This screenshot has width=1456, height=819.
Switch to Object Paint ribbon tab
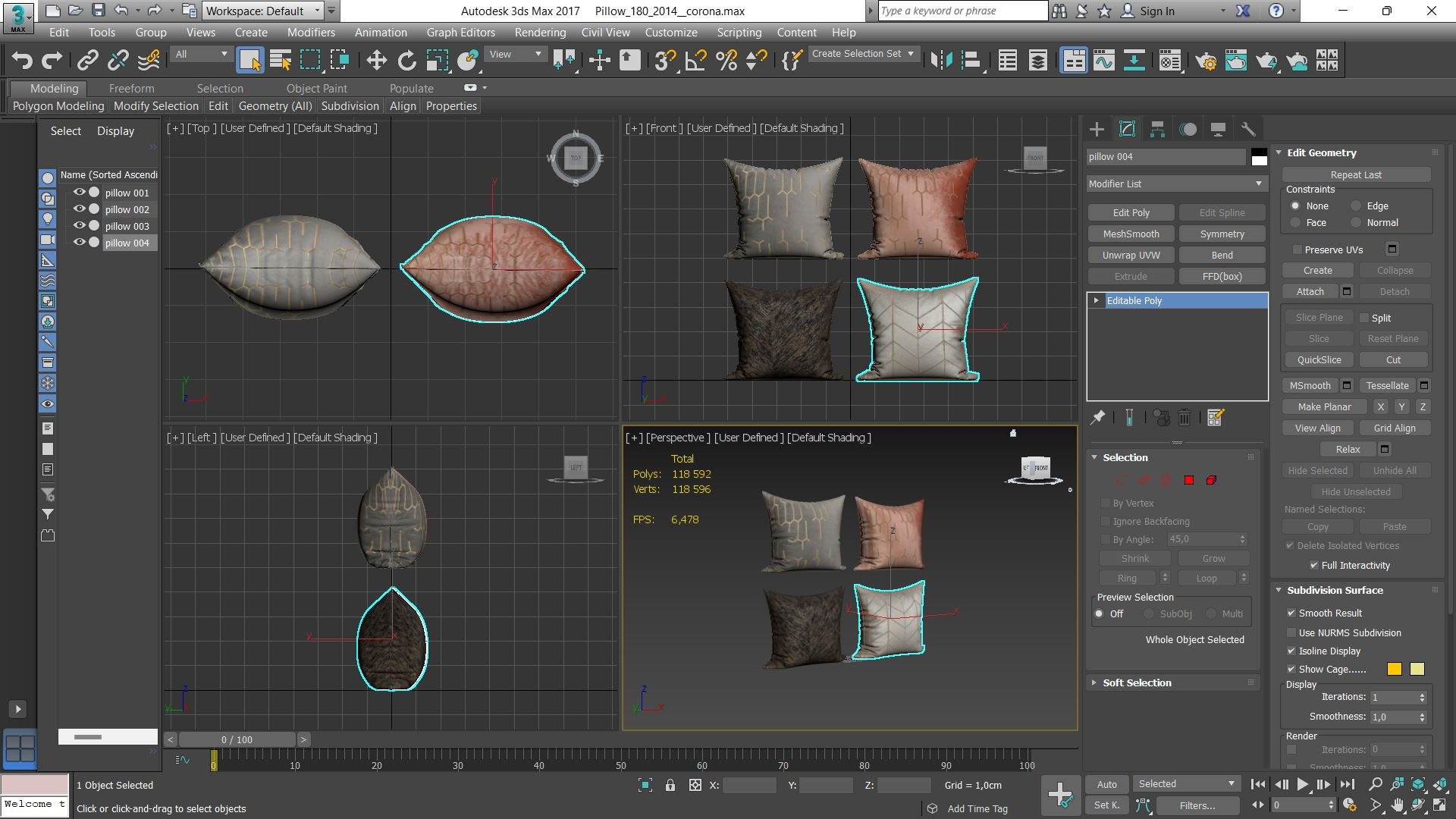pyautogui.click(x=317, y=89)
